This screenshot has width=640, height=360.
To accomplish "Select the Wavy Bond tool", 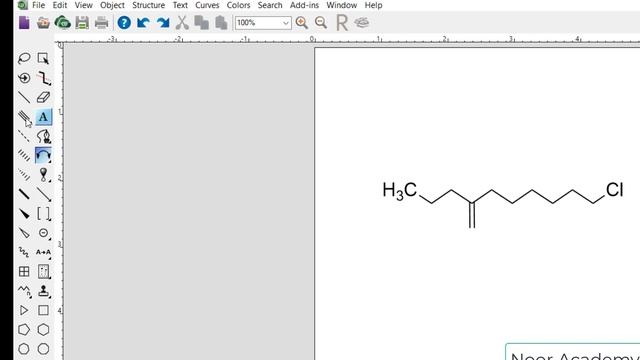I will click(x=24, y=252).
